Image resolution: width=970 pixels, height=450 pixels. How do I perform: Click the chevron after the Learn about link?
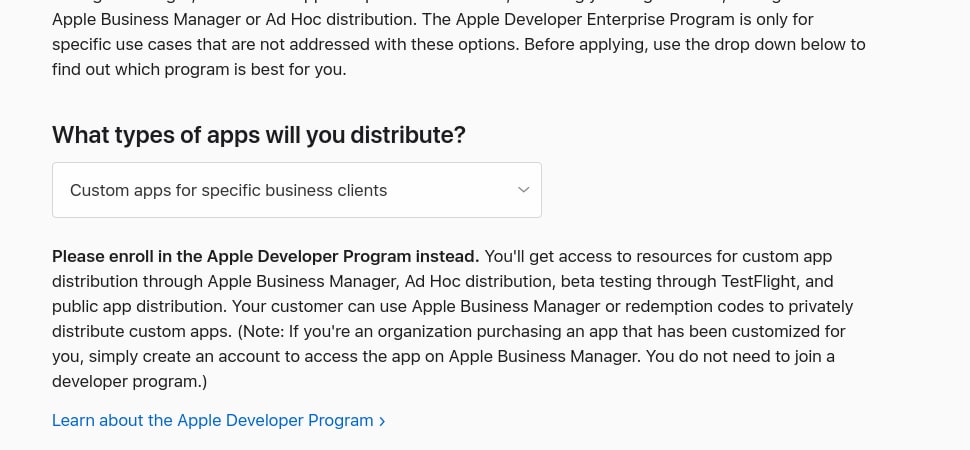pyautogui.click(x=382, y=421)
